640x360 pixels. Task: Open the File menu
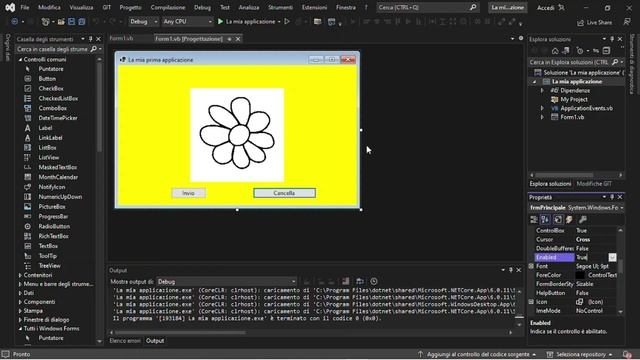(24, 7)
